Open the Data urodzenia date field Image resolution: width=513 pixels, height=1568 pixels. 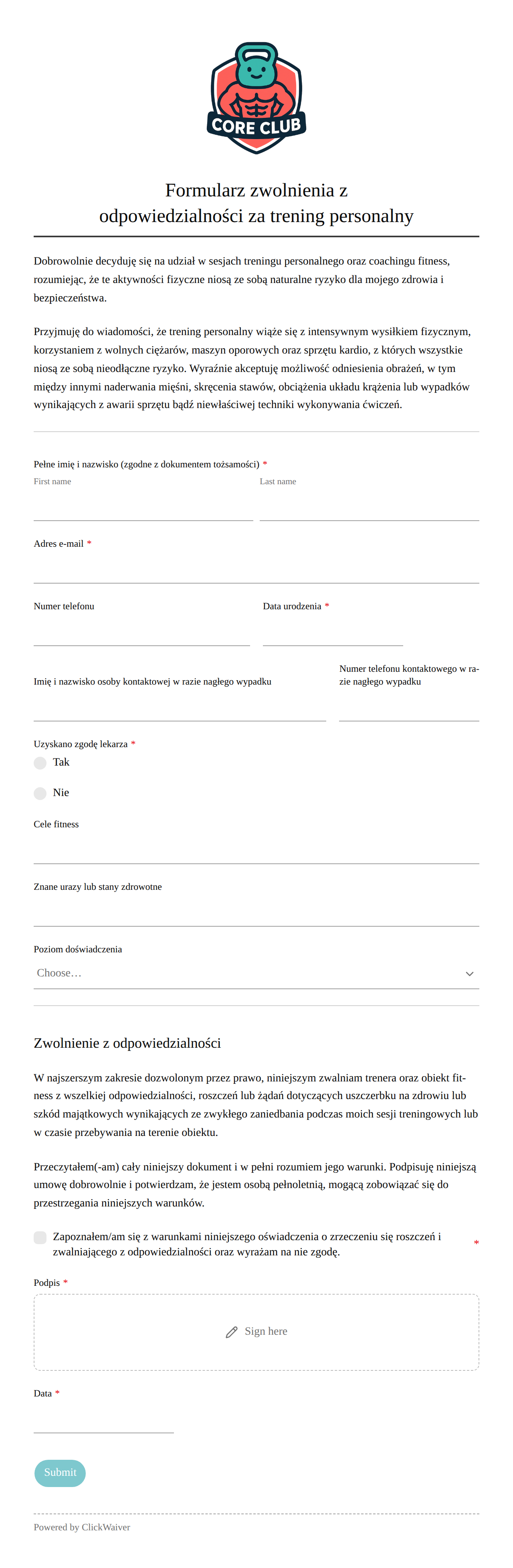click(x=333, y=631)
